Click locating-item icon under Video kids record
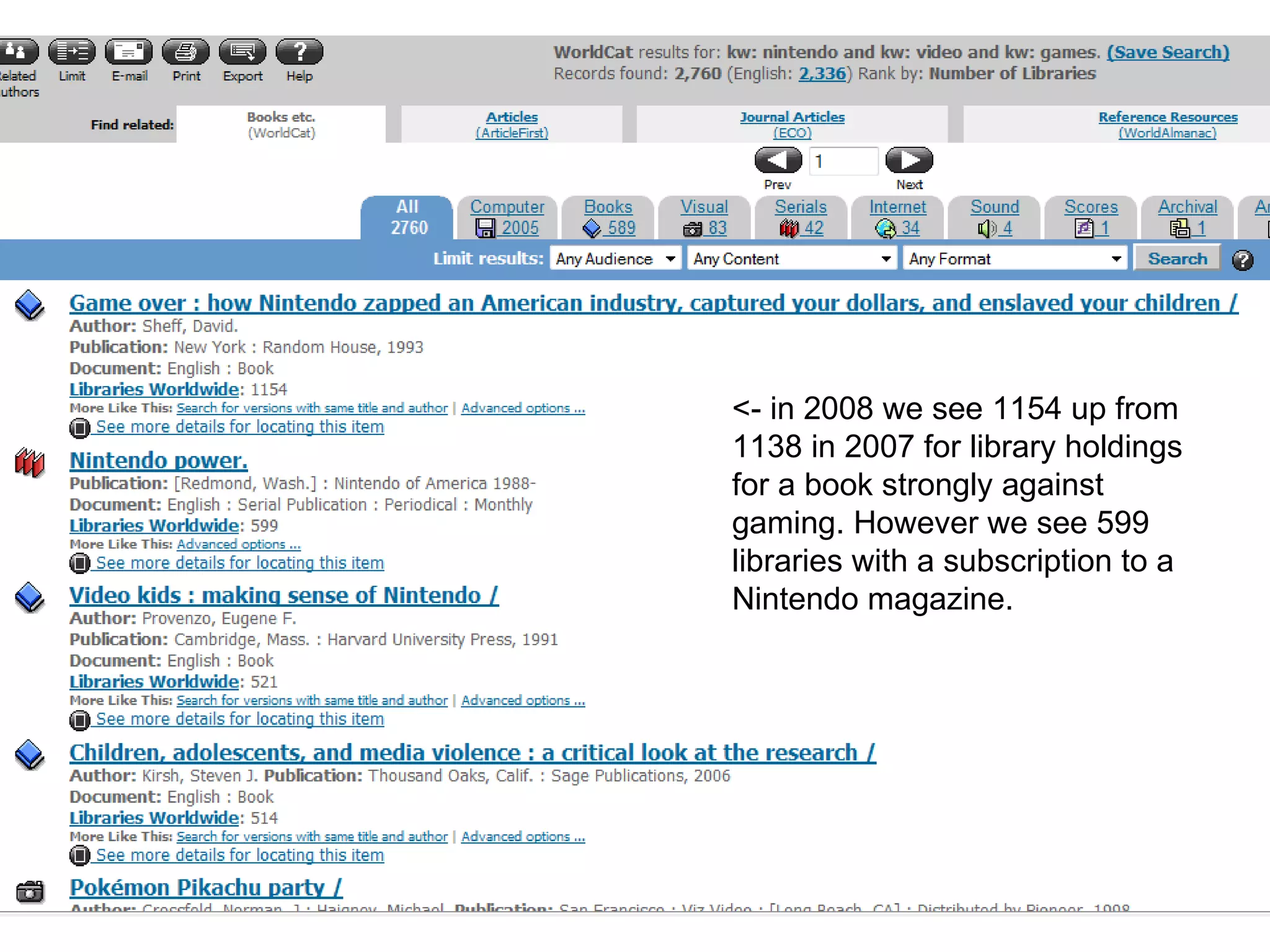This screenshot has height=952, width=1270. [79, 720]
